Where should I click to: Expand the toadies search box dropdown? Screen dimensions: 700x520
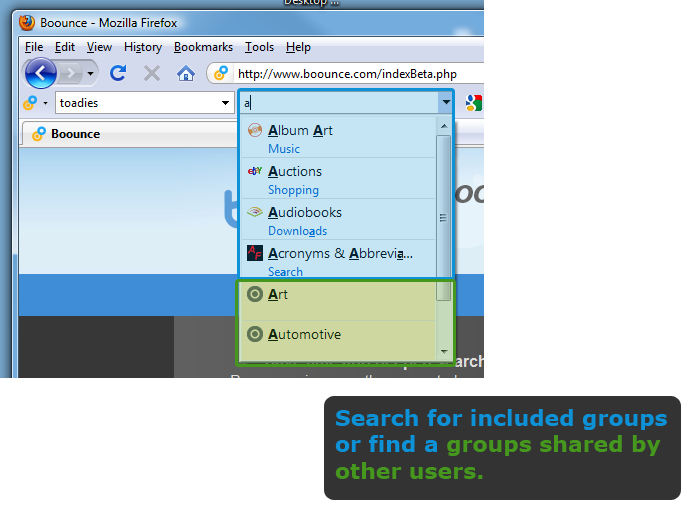tap(225, 103)
